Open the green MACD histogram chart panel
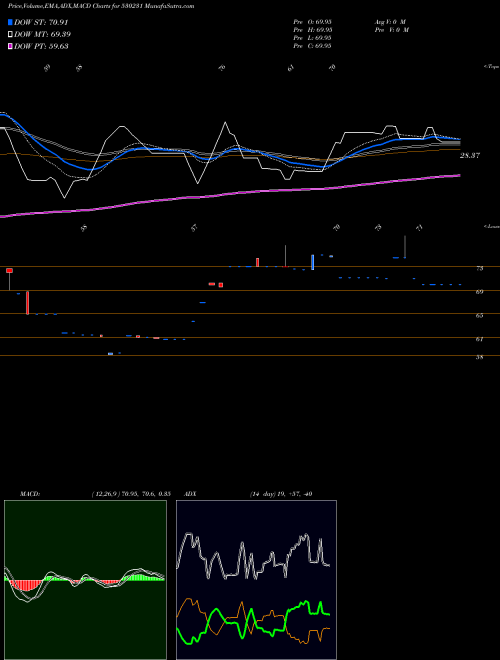This screenshot has height=660, width=500. click(85, 580)
